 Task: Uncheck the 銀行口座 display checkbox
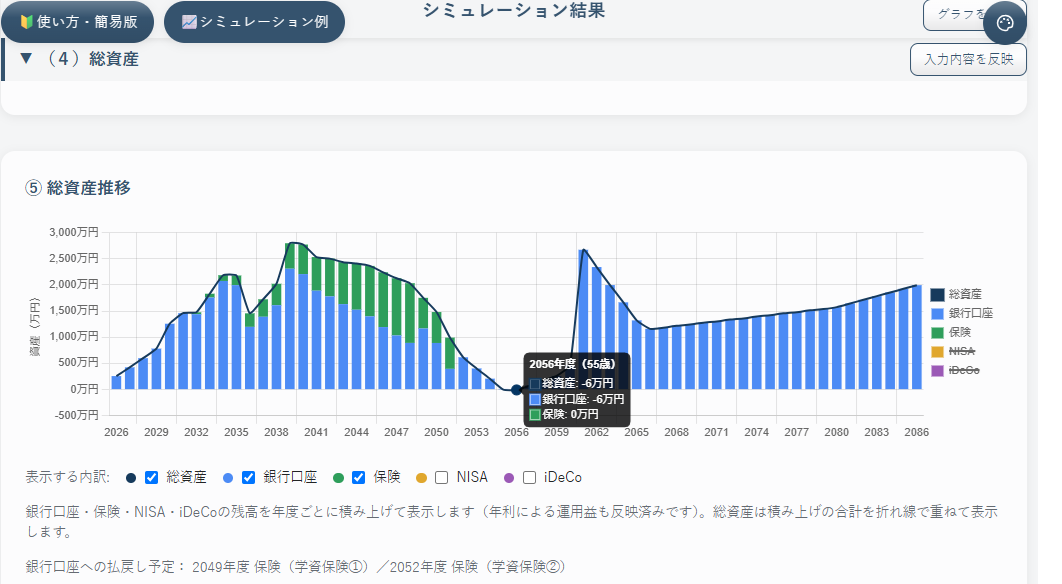coord(249,478)
